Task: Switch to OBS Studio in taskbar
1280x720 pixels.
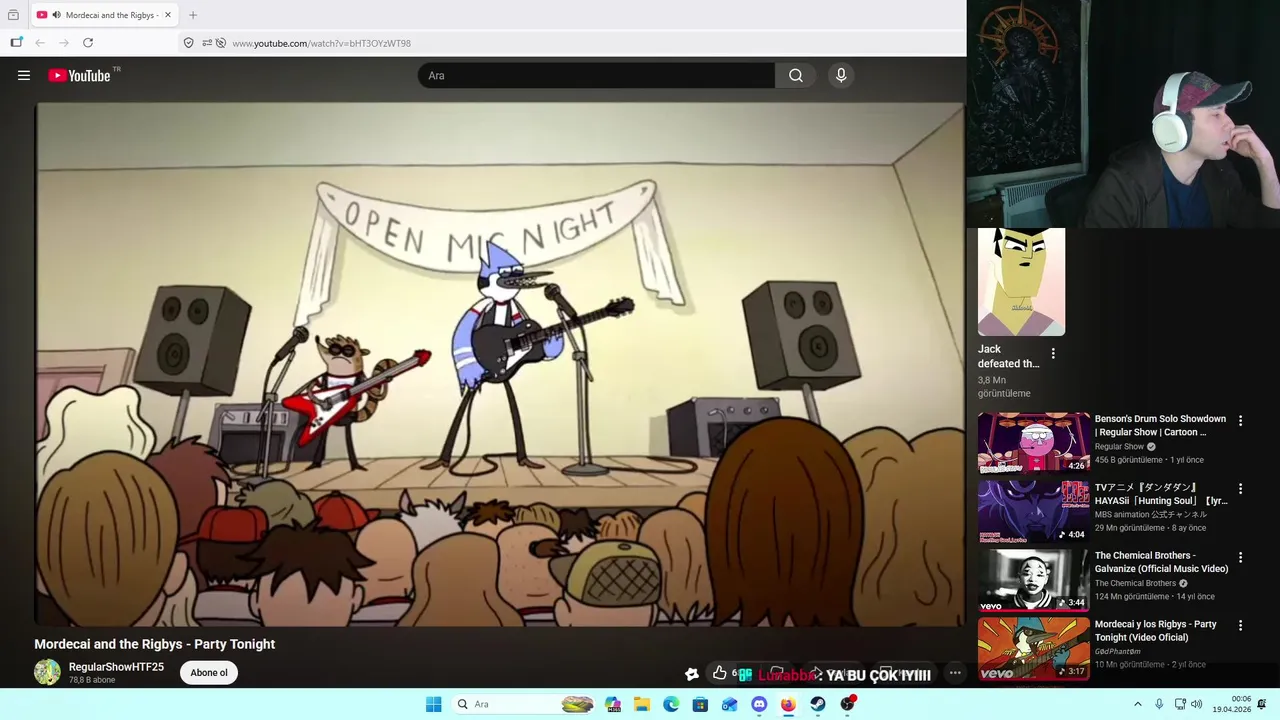Action: pyautogui.click(x=848, y=704)
